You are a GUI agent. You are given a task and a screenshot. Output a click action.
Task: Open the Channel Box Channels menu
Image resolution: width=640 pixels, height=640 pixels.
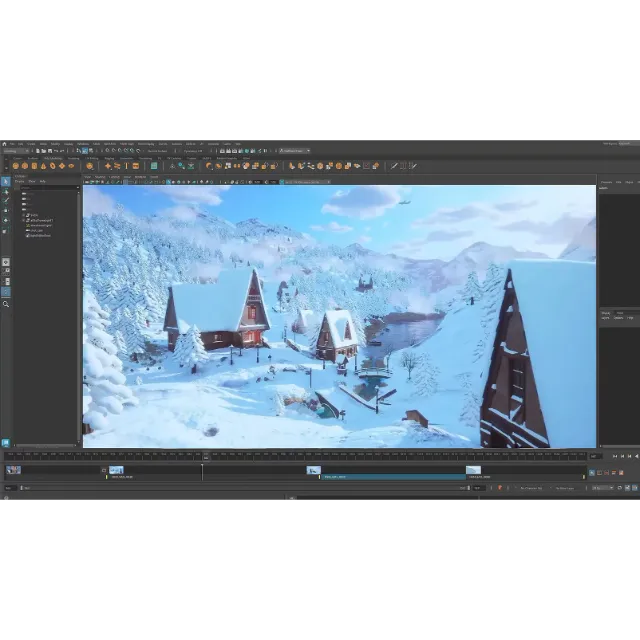click(607, 182)
